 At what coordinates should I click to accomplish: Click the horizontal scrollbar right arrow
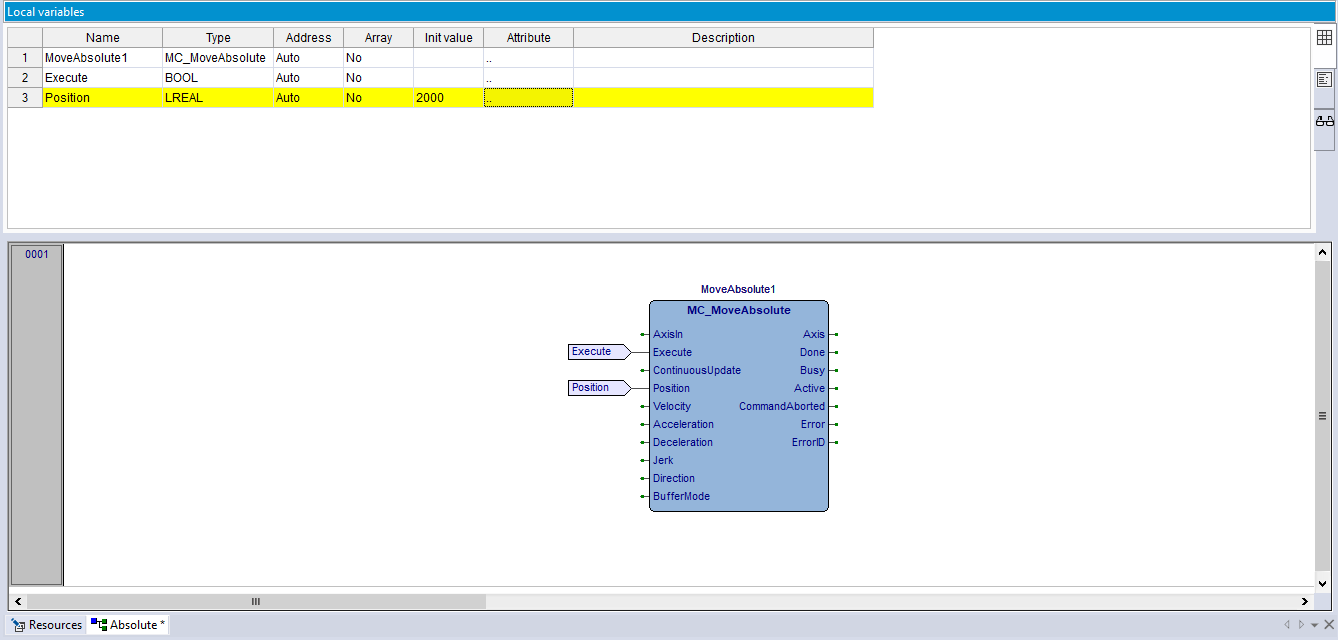1305,601
